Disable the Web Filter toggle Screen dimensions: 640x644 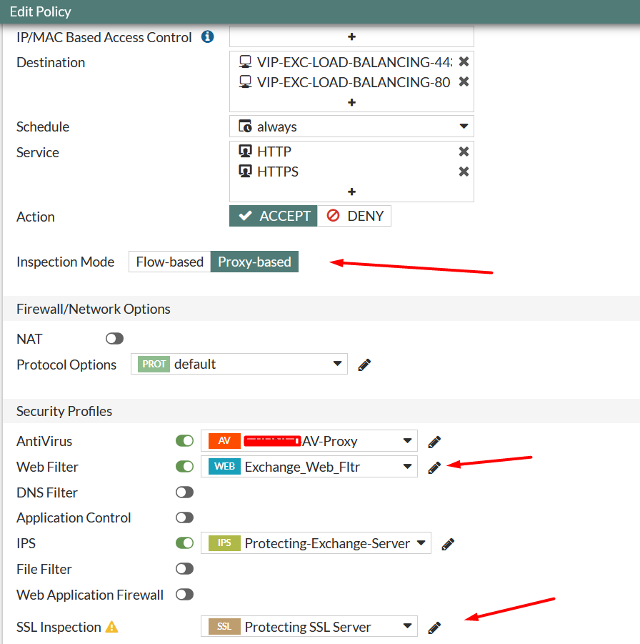[x=185, y=467]
